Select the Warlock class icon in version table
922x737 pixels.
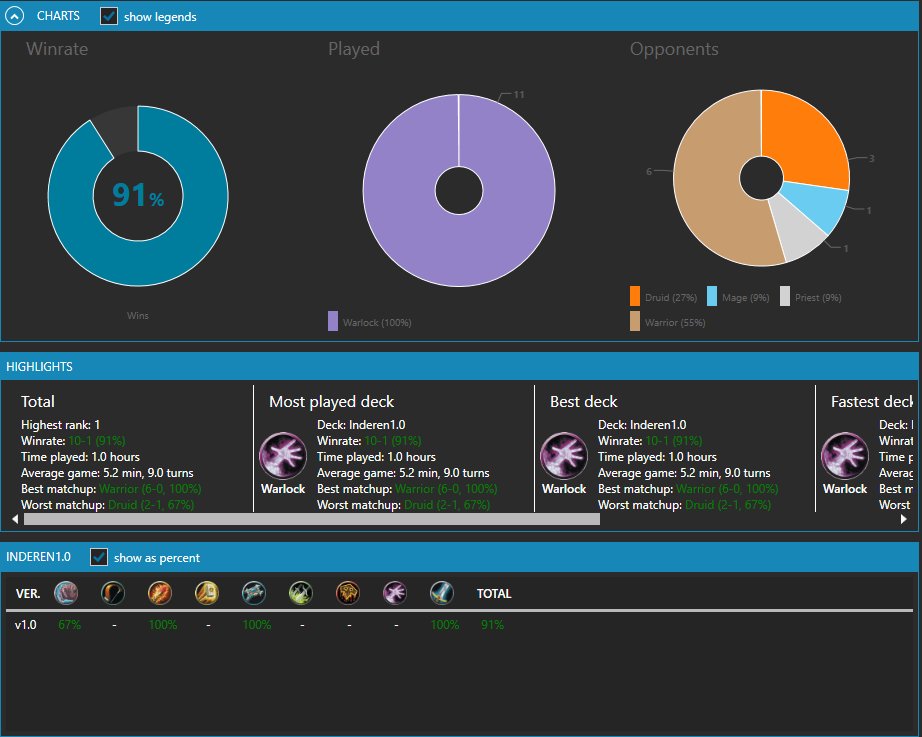tap(395, 593)
